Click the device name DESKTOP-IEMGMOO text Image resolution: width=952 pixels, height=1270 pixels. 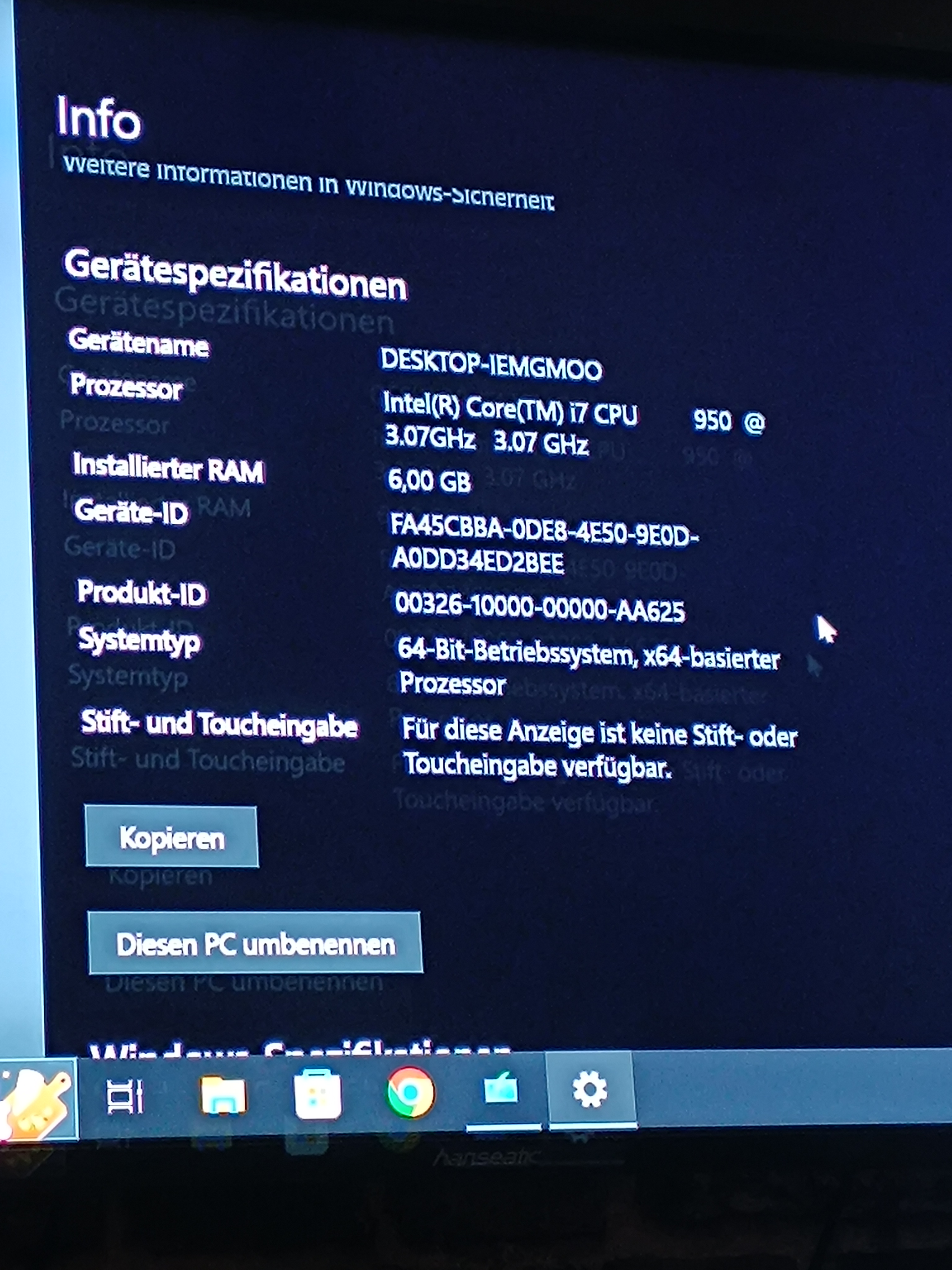tap(491, 365)
